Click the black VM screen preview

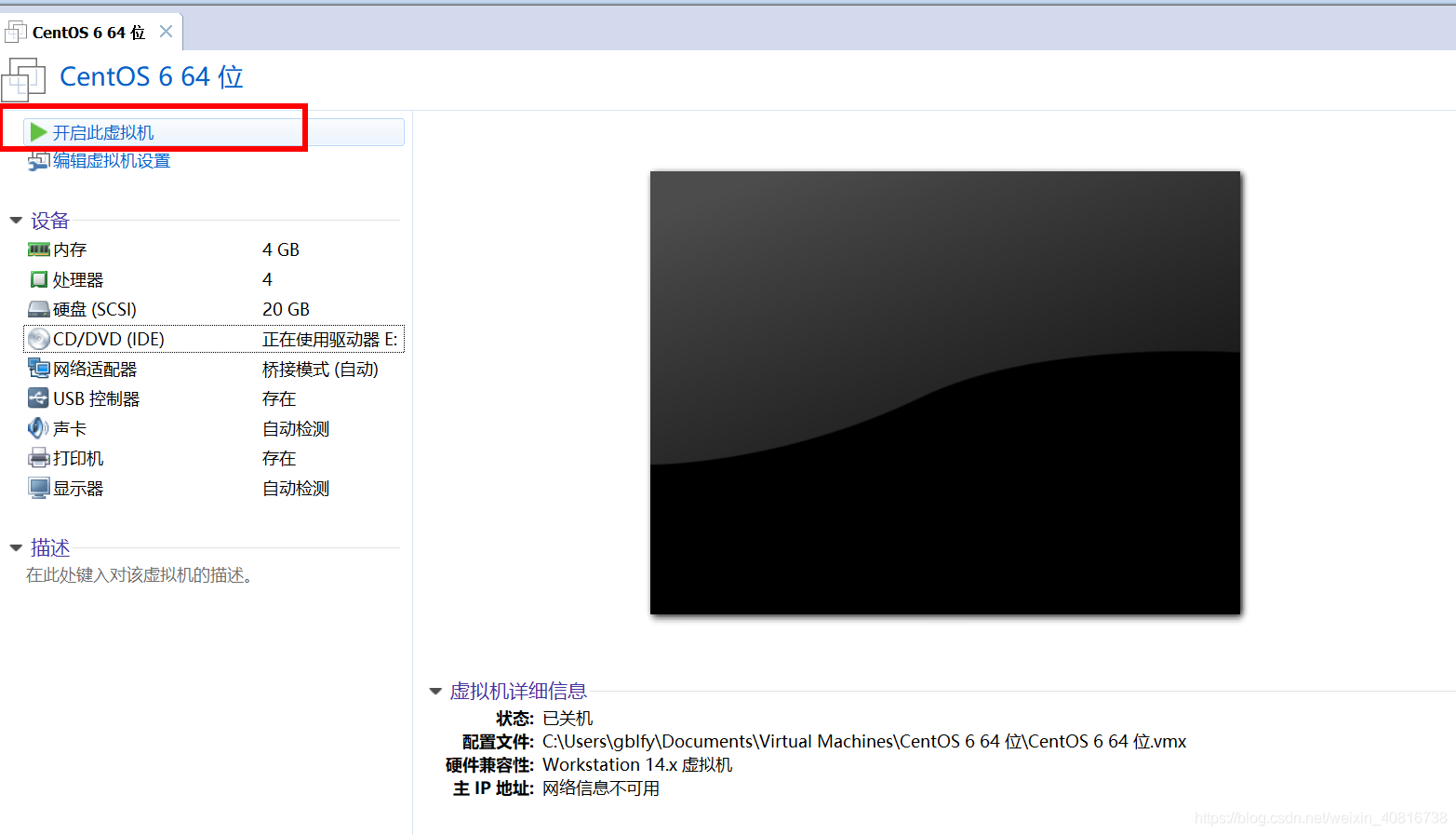tap(945, 393)
